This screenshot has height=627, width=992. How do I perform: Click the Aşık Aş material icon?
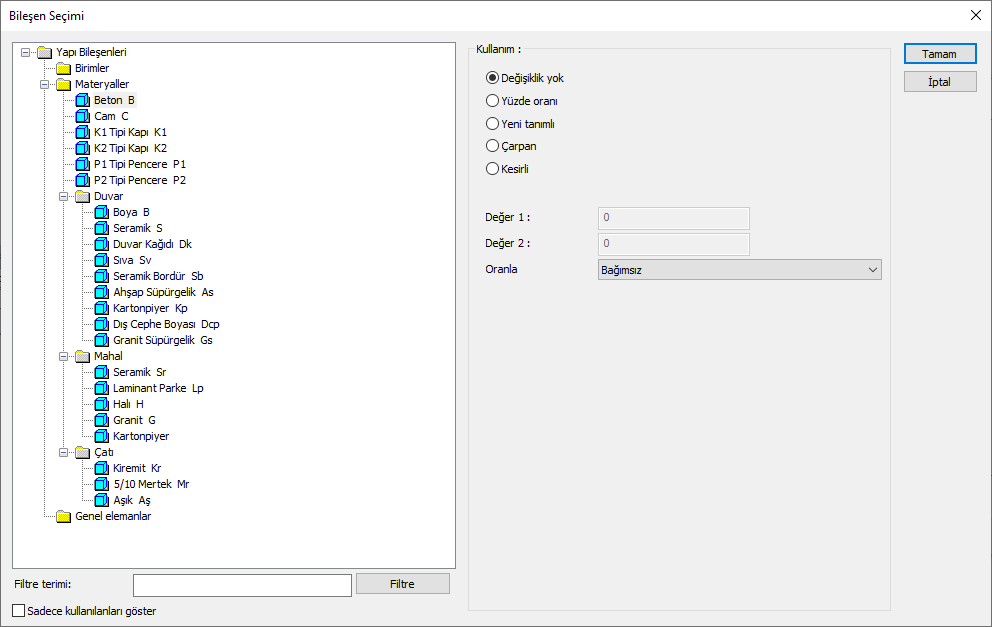[101, 500]
